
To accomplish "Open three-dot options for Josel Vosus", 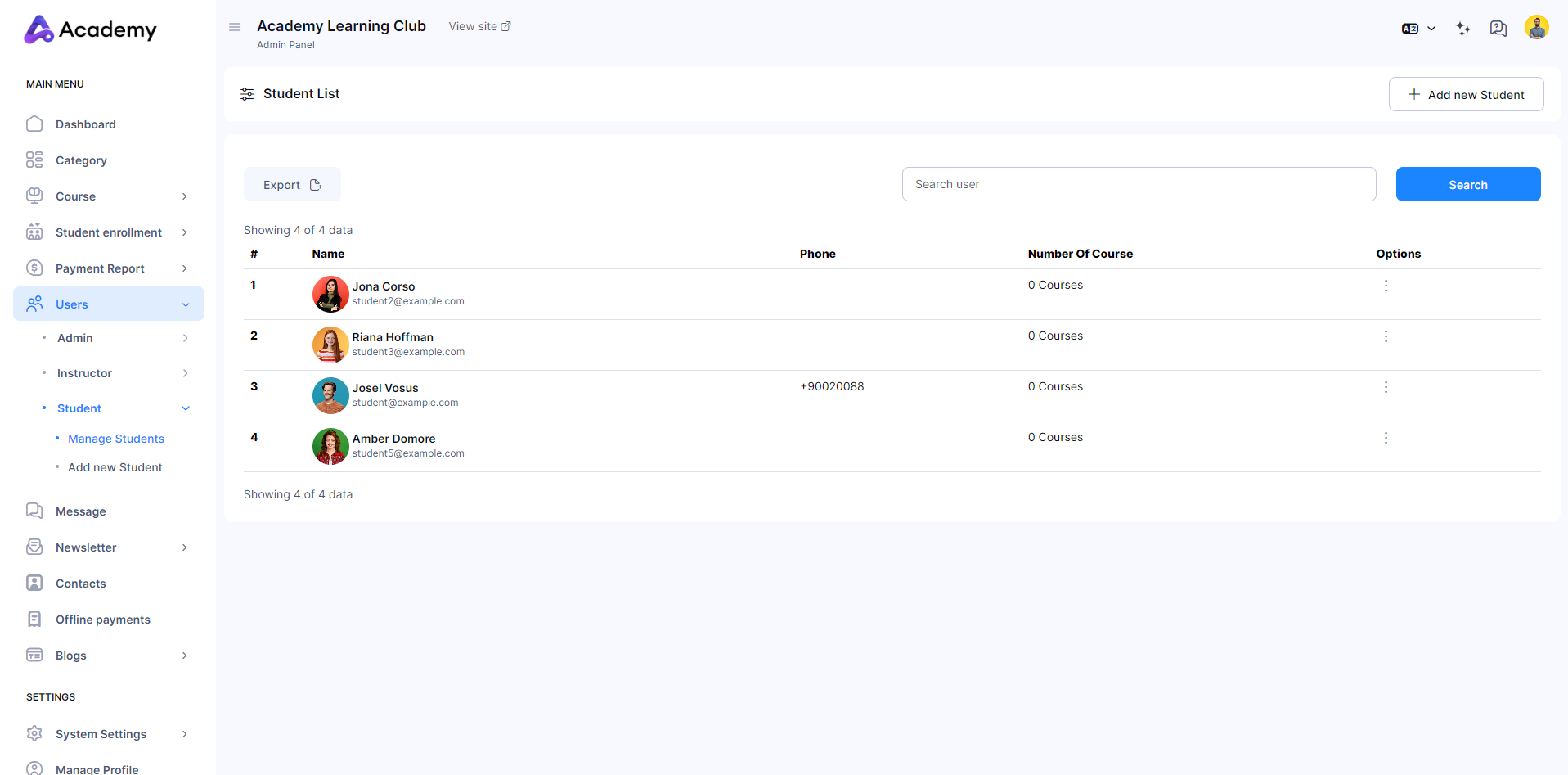I will [x=1386, y=387].
